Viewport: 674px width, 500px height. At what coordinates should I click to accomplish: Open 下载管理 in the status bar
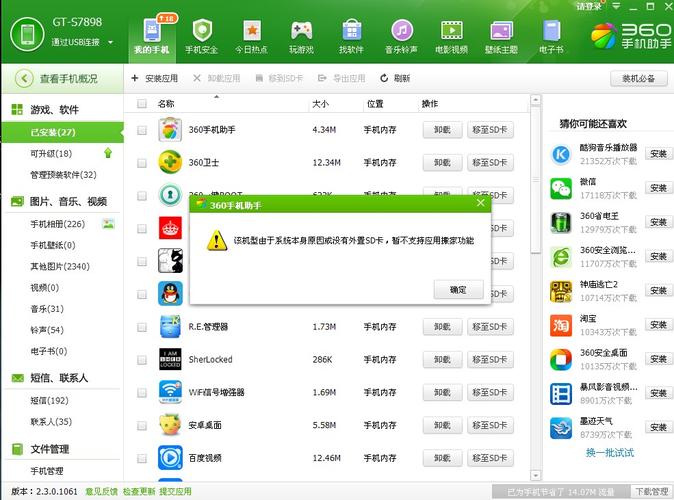652,491
